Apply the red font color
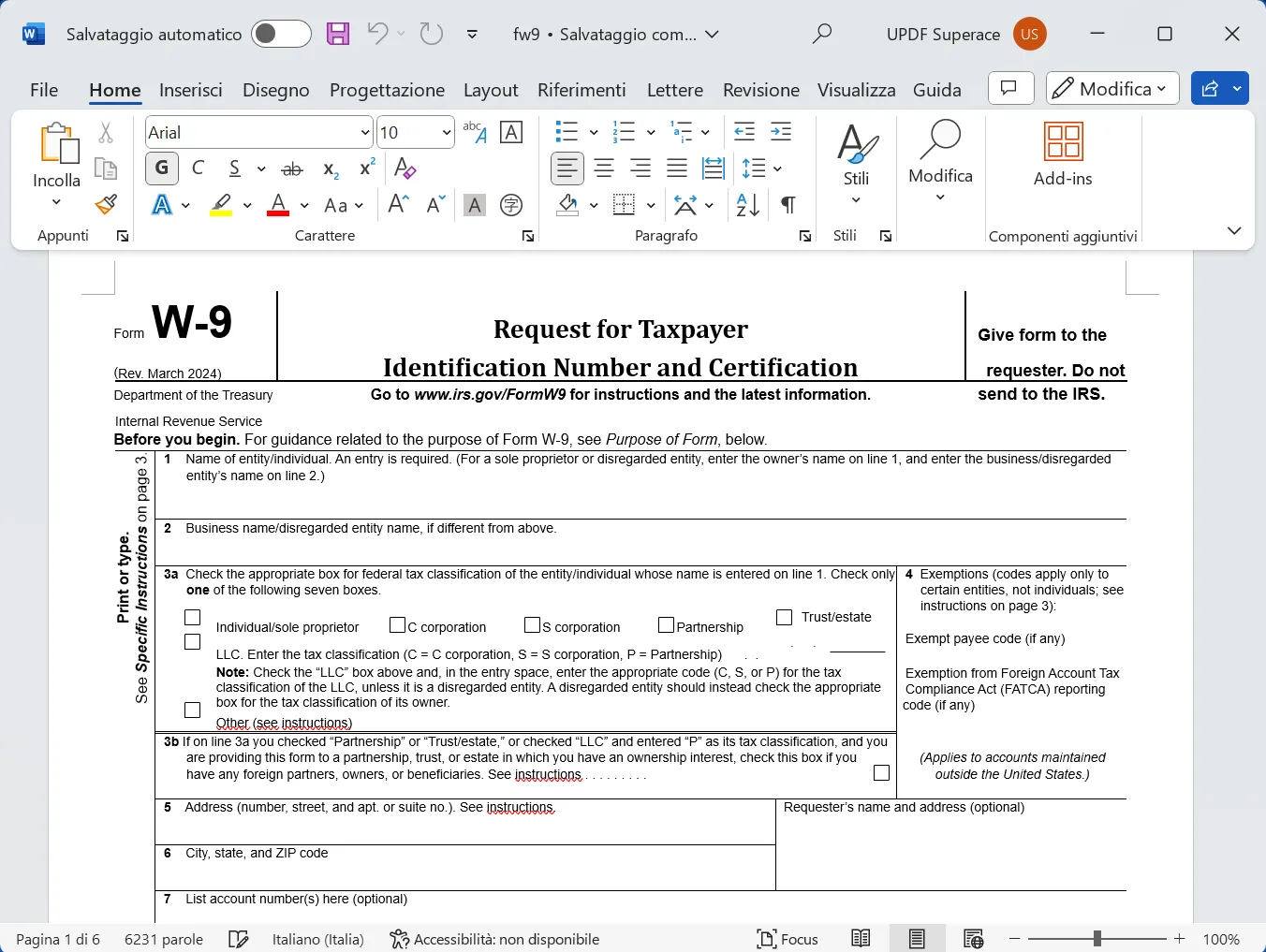Viewport: 1266px width, 952px height. tap(278, 205)
